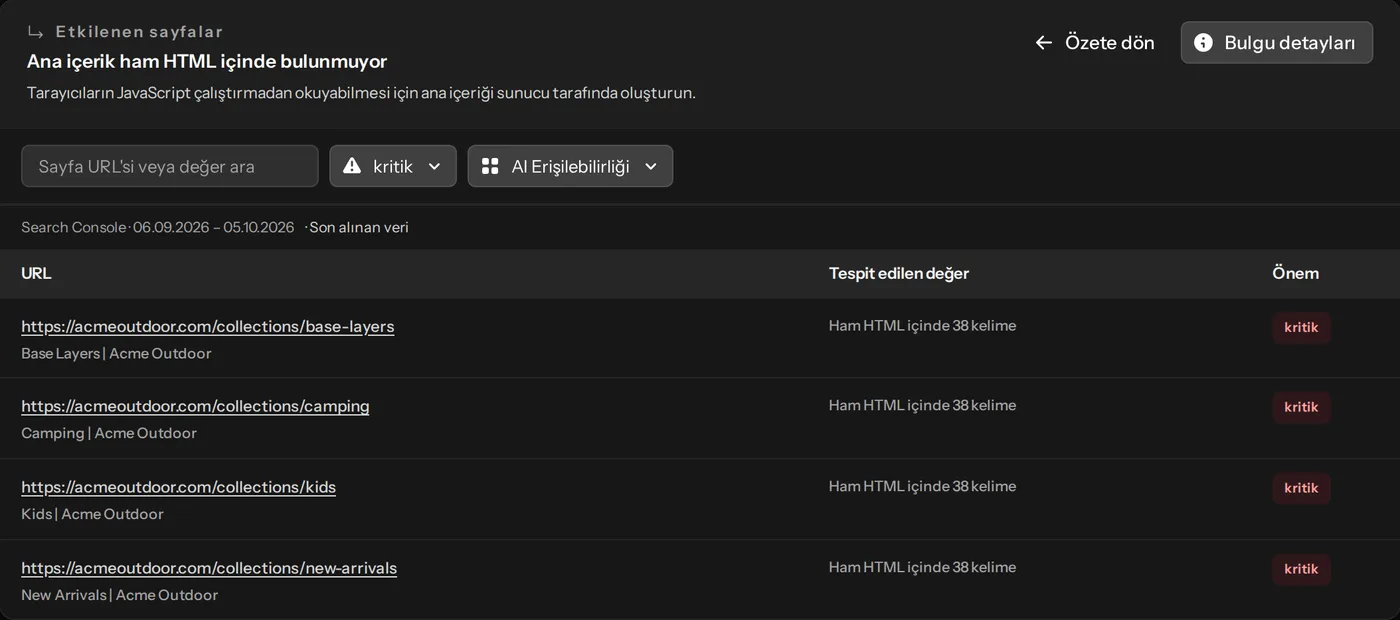1400x620 pixels.
Task: Go back via Özete dön
Action: point(1094,42)
